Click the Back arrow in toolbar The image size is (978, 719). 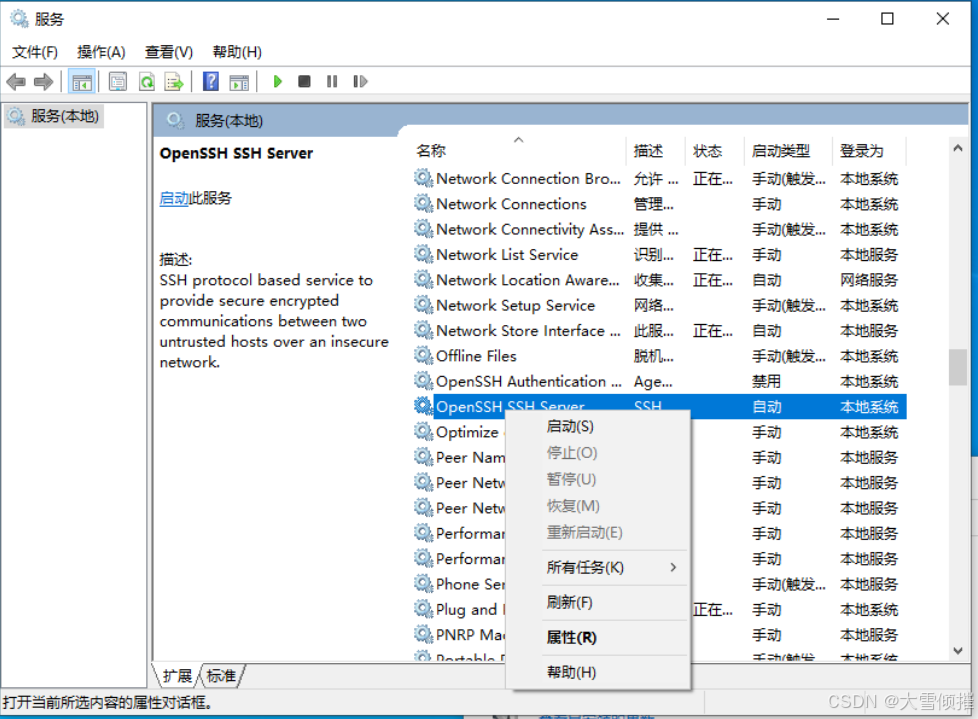pos(16,82)
